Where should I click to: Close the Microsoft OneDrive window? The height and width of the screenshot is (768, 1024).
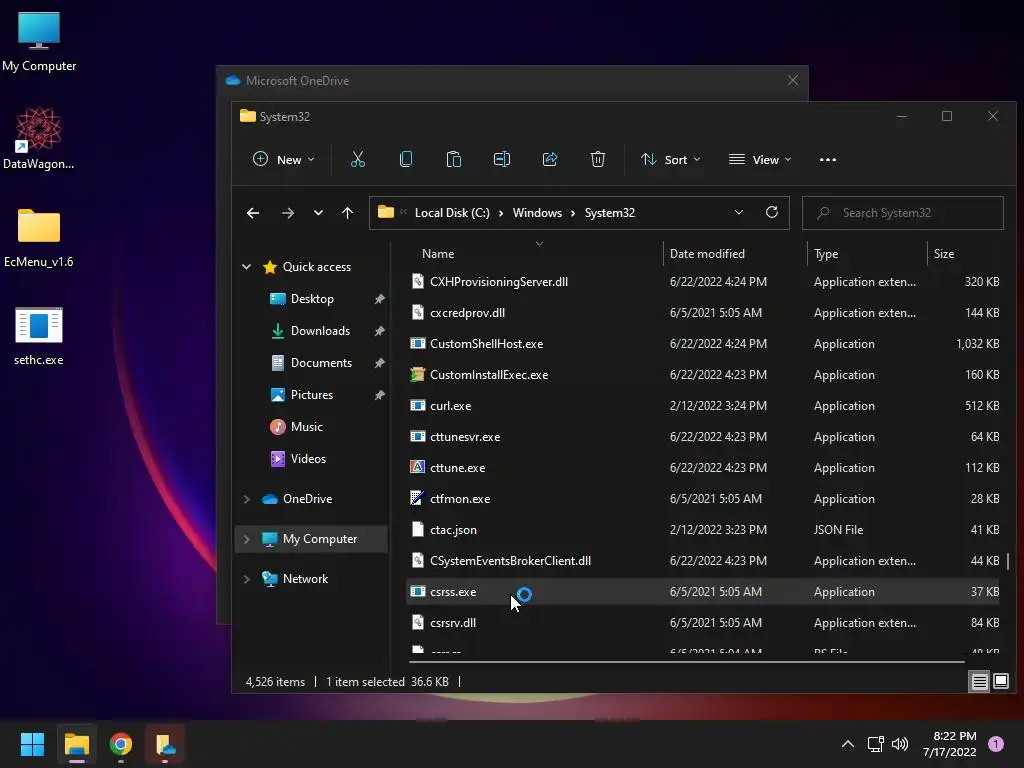click(792, 80)
